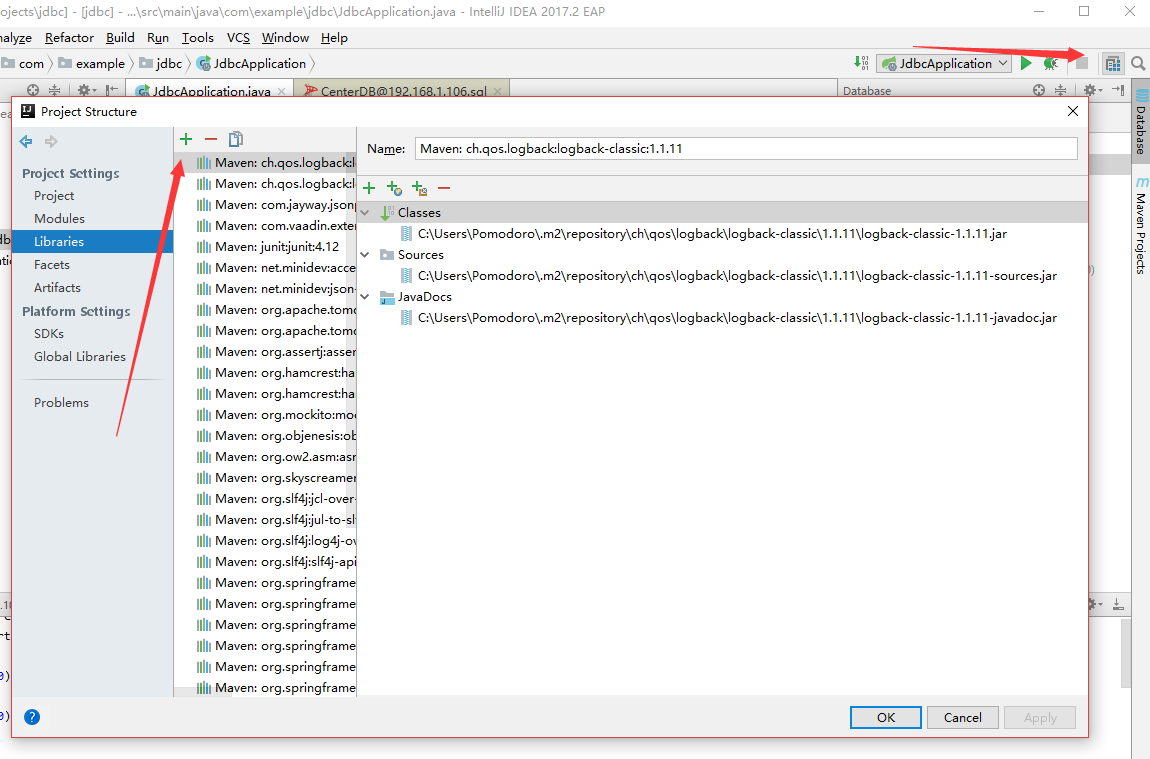Screen dimensions: 1150x759
Task: Debug JdbcApplication with bug icon
Action: tap(1051, 64)
